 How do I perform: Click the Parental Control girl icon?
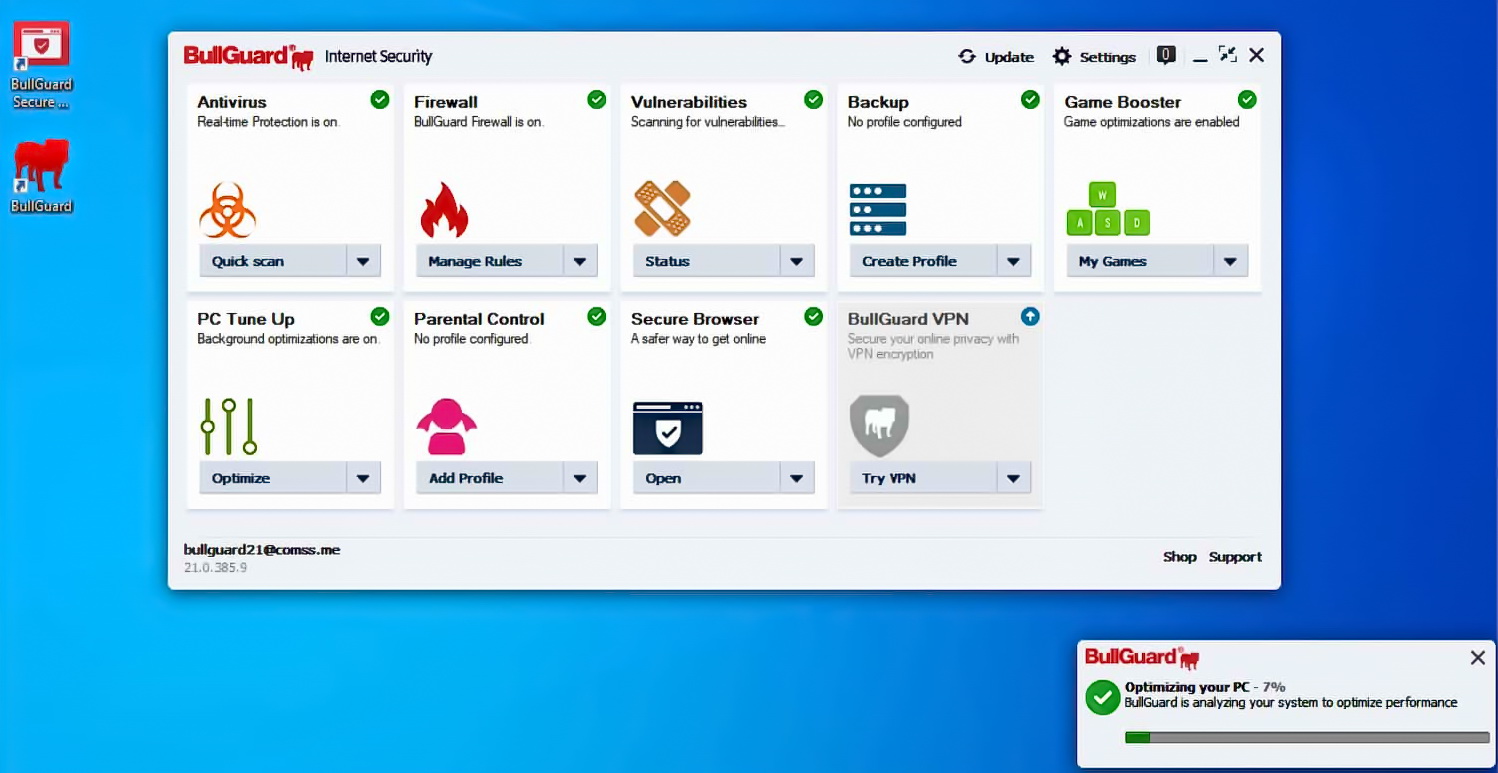coord(446,426)
